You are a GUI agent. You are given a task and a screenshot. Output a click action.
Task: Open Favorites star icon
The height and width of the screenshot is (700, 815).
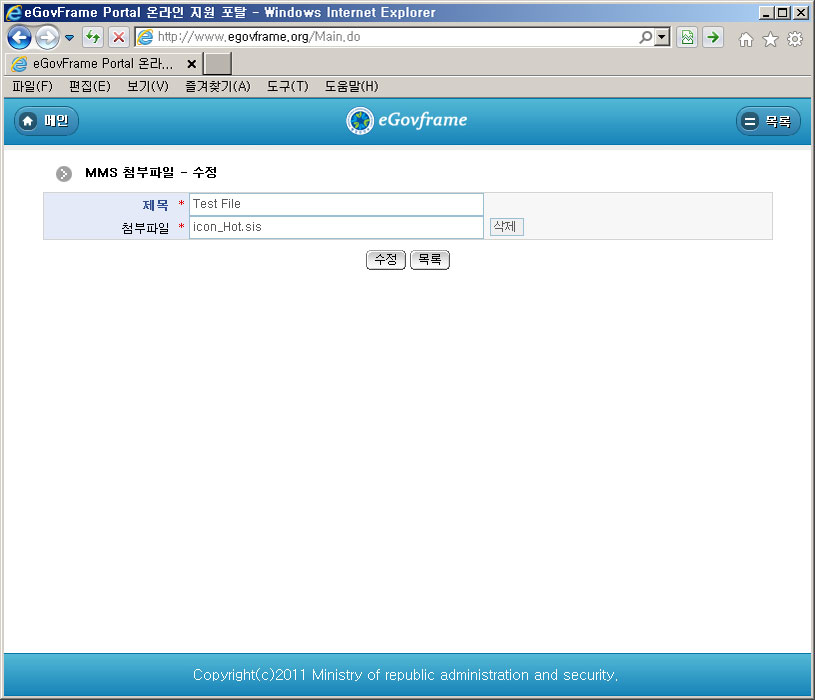tap(770, 39)
